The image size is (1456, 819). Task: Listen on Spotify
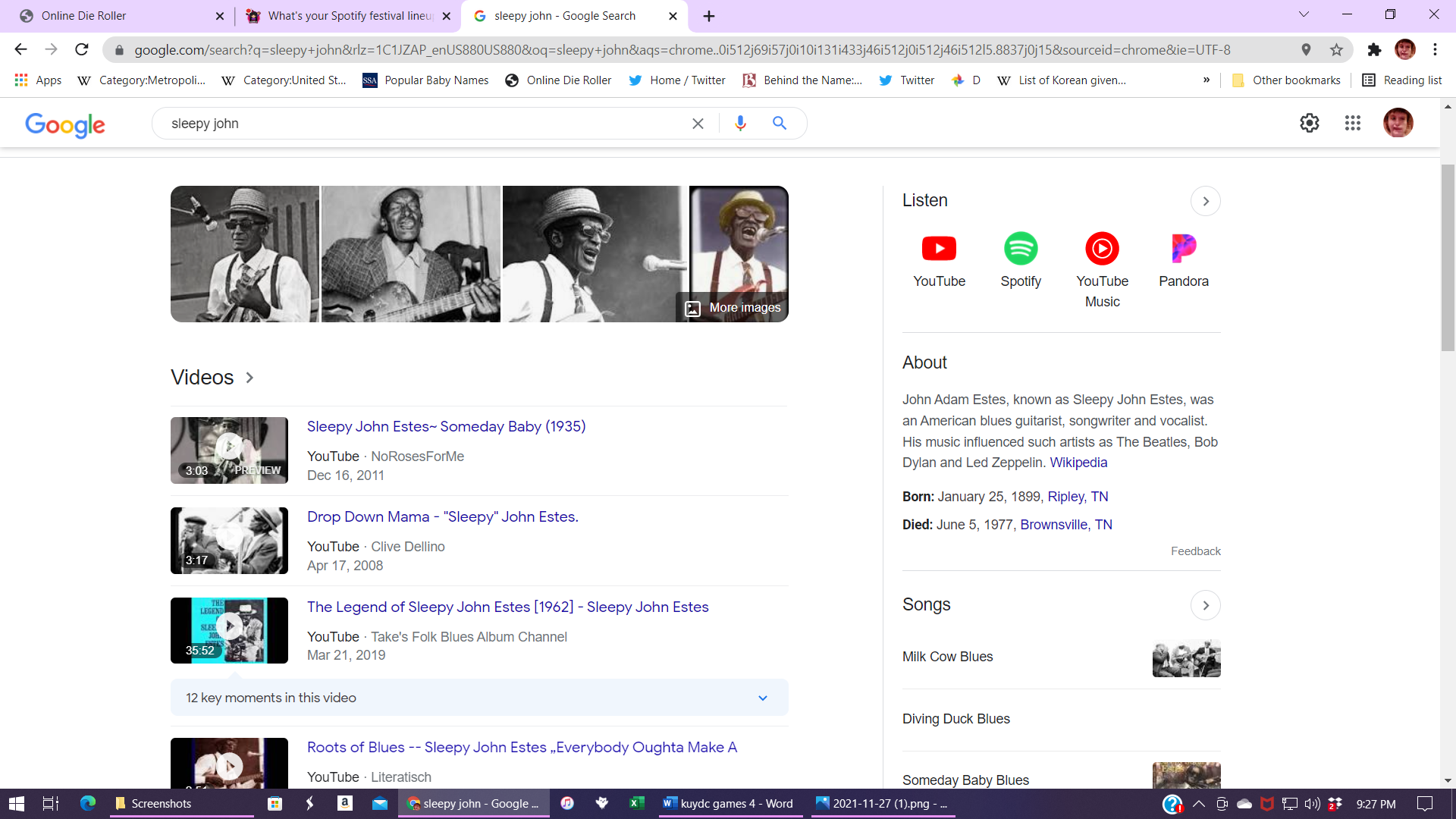tap(1021, 260)
